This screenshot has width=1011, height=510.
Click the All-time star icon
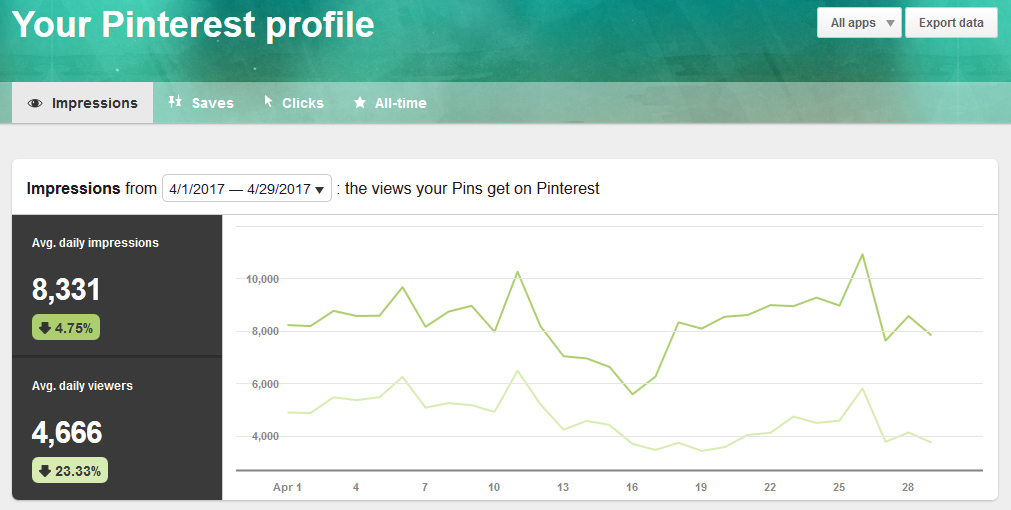[x=360, y=103]
